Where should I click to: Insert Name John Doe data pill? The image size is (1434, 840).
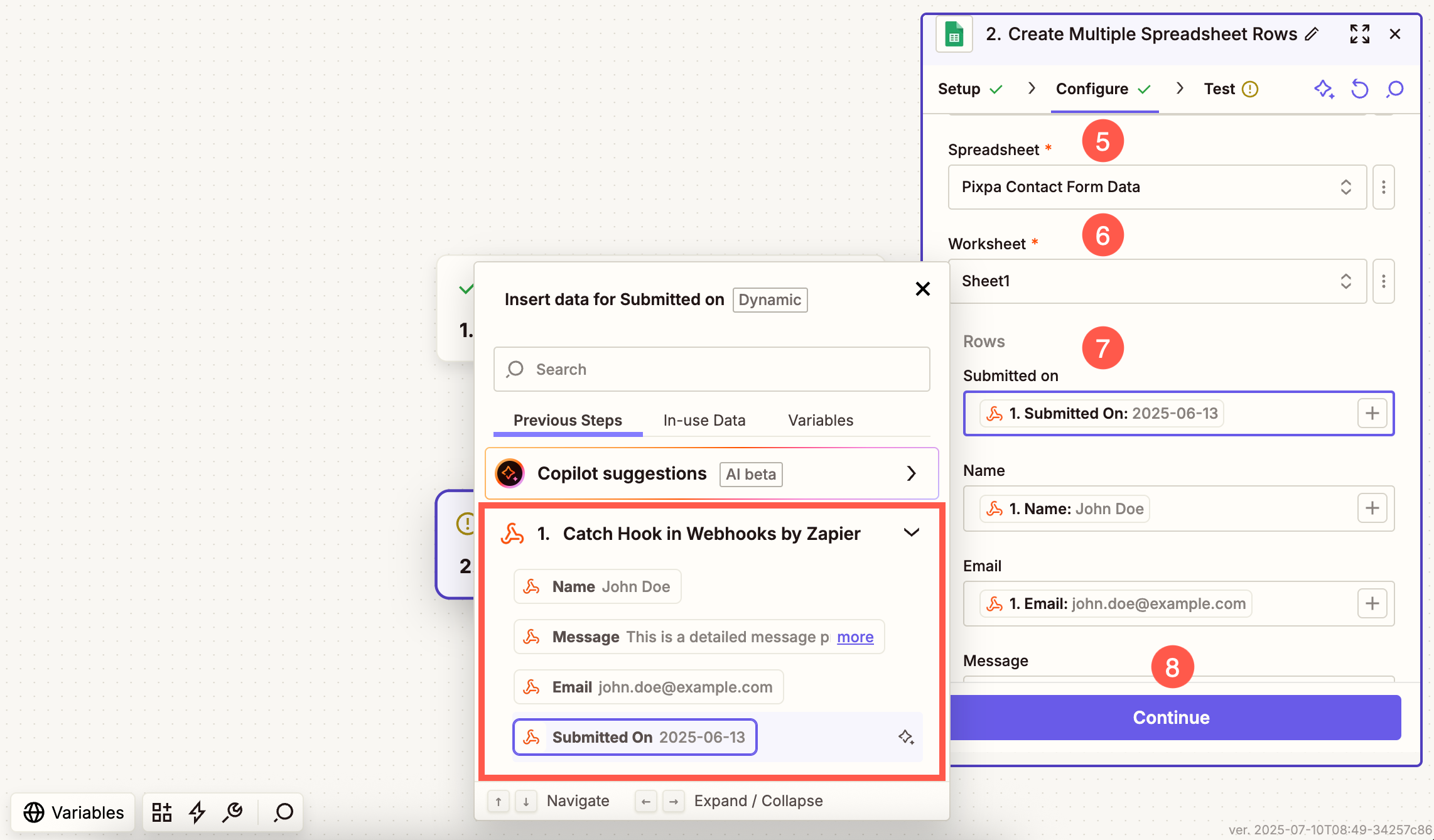597,586
